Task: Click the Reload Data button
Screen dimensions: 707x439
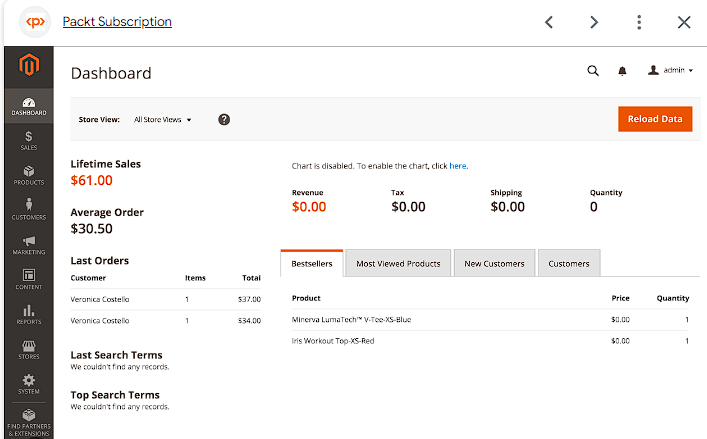Action: 655,119
